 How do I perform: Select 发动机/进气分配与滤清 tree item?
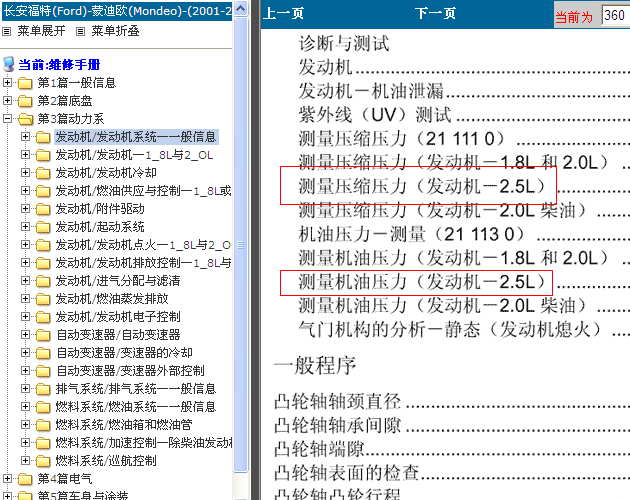[118, 281]
